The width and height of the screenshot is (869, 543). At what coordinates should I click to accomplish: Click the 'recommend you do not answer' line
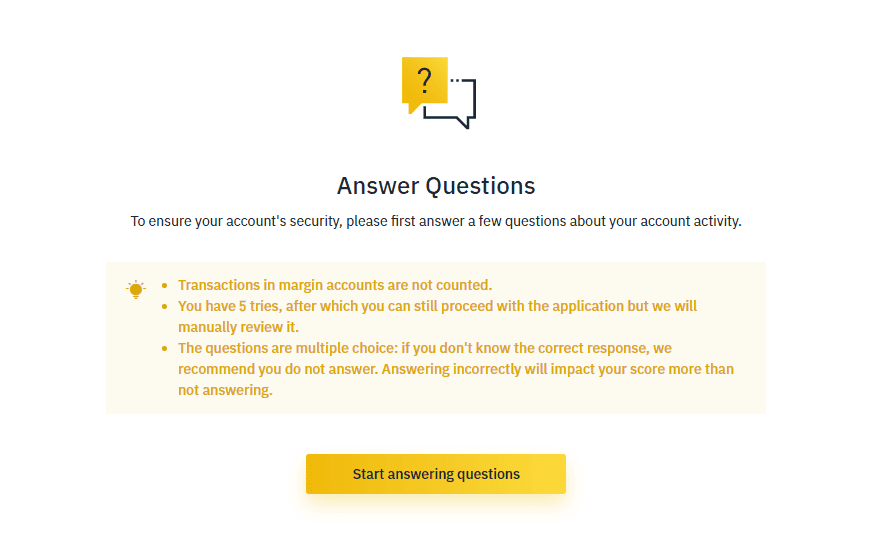(456, 369)
